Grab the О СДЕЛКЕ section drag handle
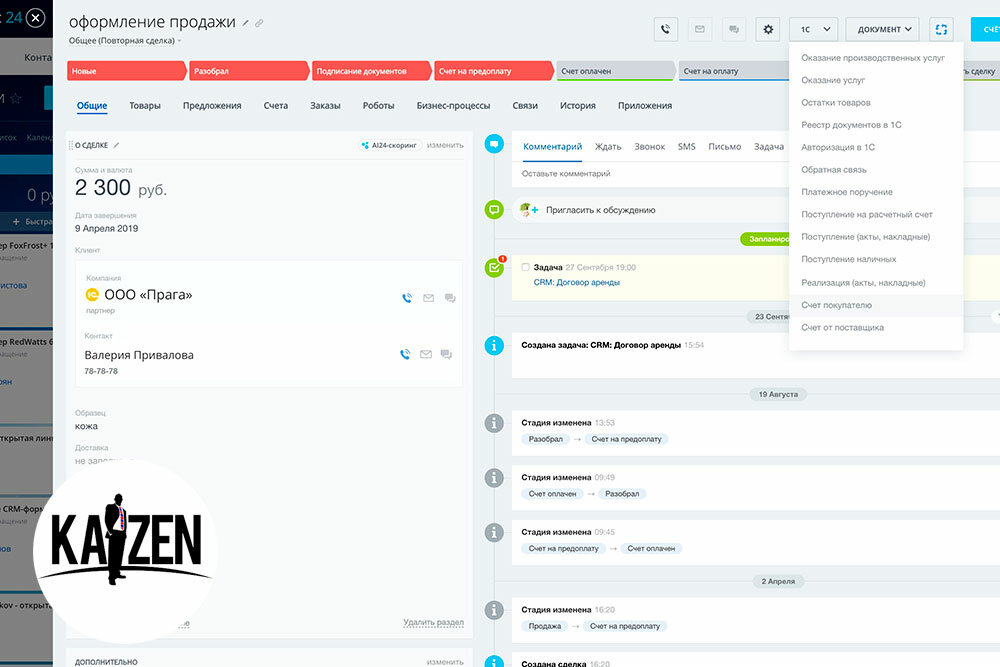Screen dimensions: 1000x667 pos(71,145)
